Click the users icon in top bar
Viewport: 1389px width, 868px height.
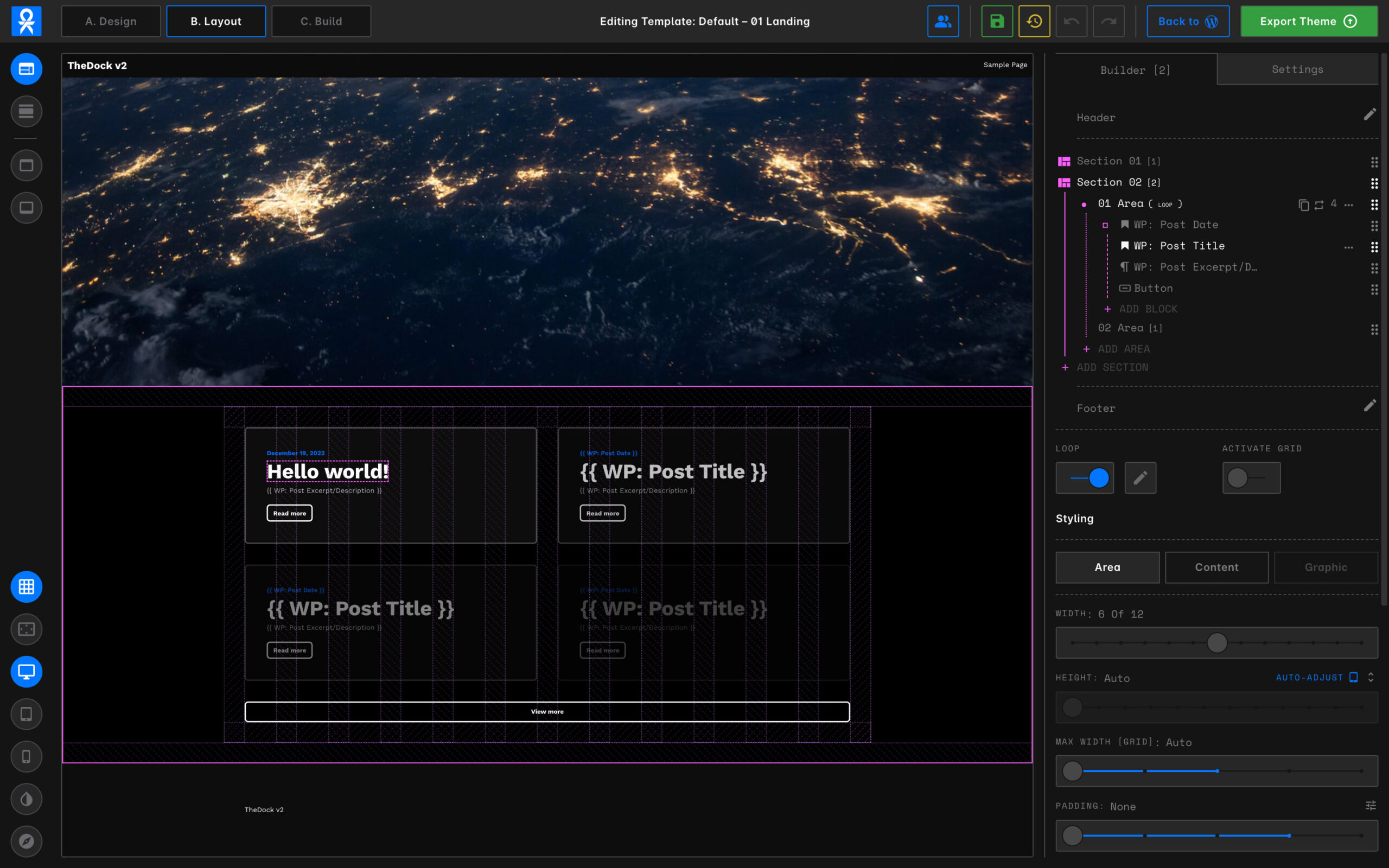pyautogui.click(x=942, y=21)
